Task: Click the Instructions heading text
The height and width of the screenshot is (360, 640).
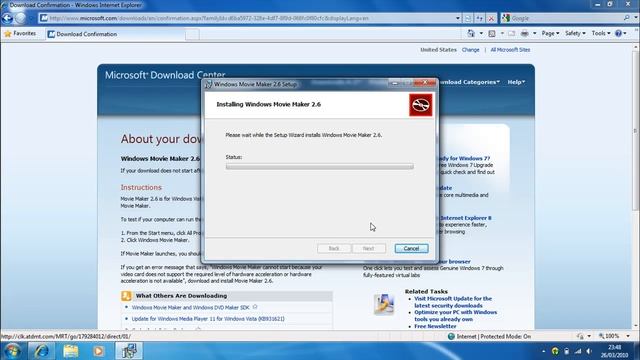Action: 141,187
